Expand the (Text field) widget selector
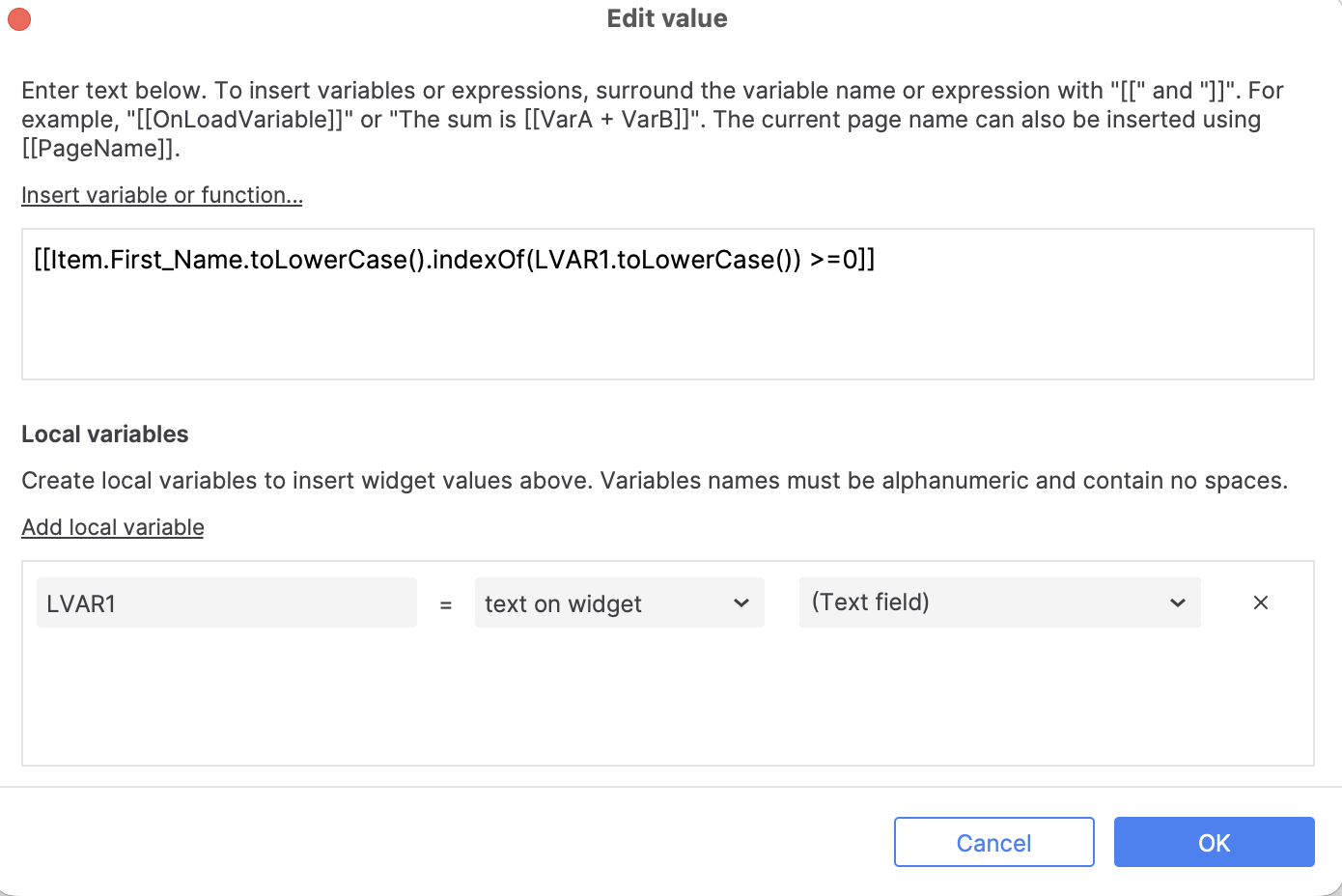Image resolution: width=1342 pixels, height=896 pixels. click(999, 602)
